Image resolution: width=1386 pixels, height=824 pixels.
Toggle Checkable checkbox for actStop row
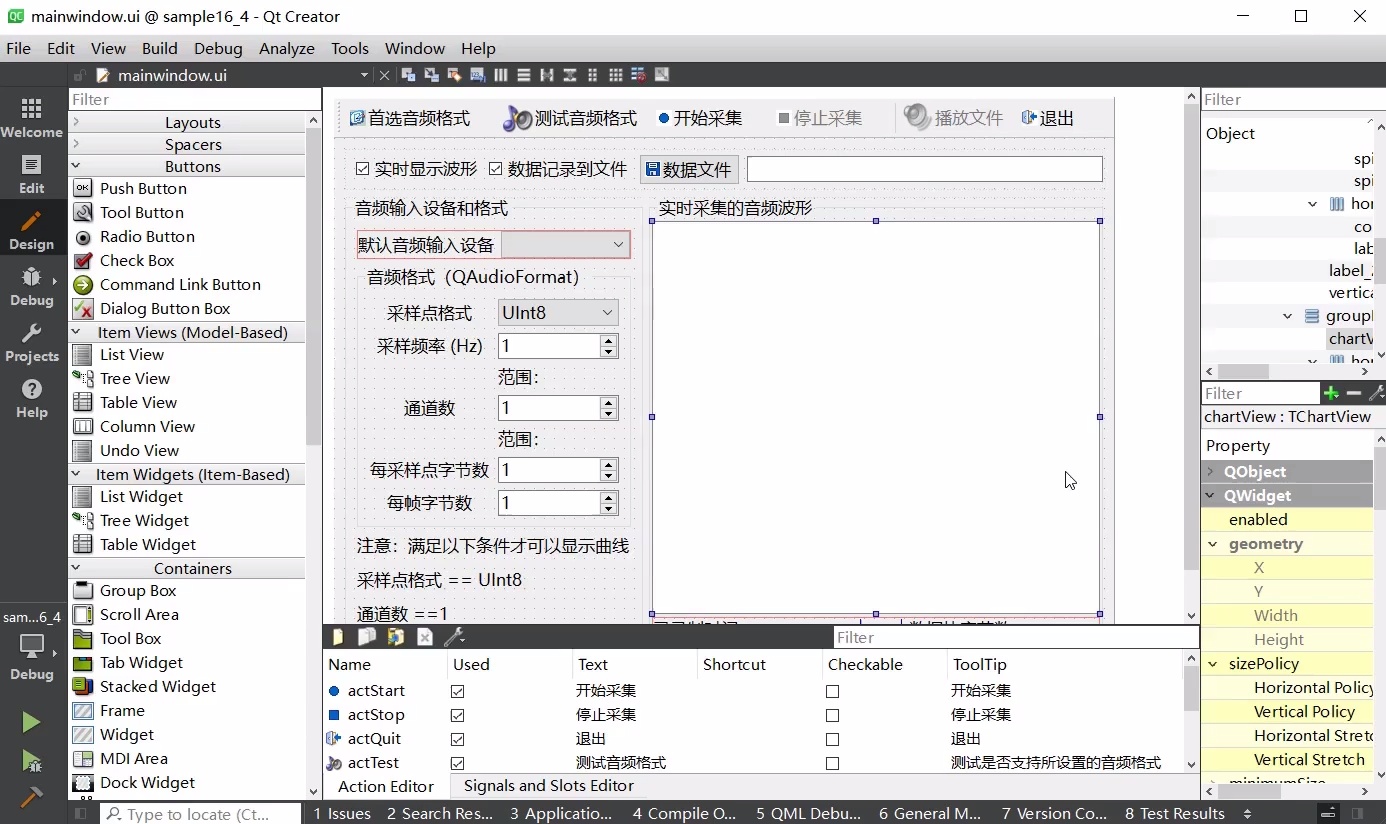(x=832, y=715)
